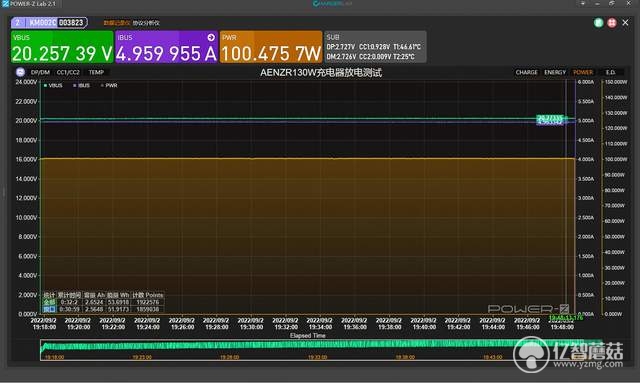This screenshot has height=383, width=640.
Task: Click the green round icon near top right
Action: (598, 23)
